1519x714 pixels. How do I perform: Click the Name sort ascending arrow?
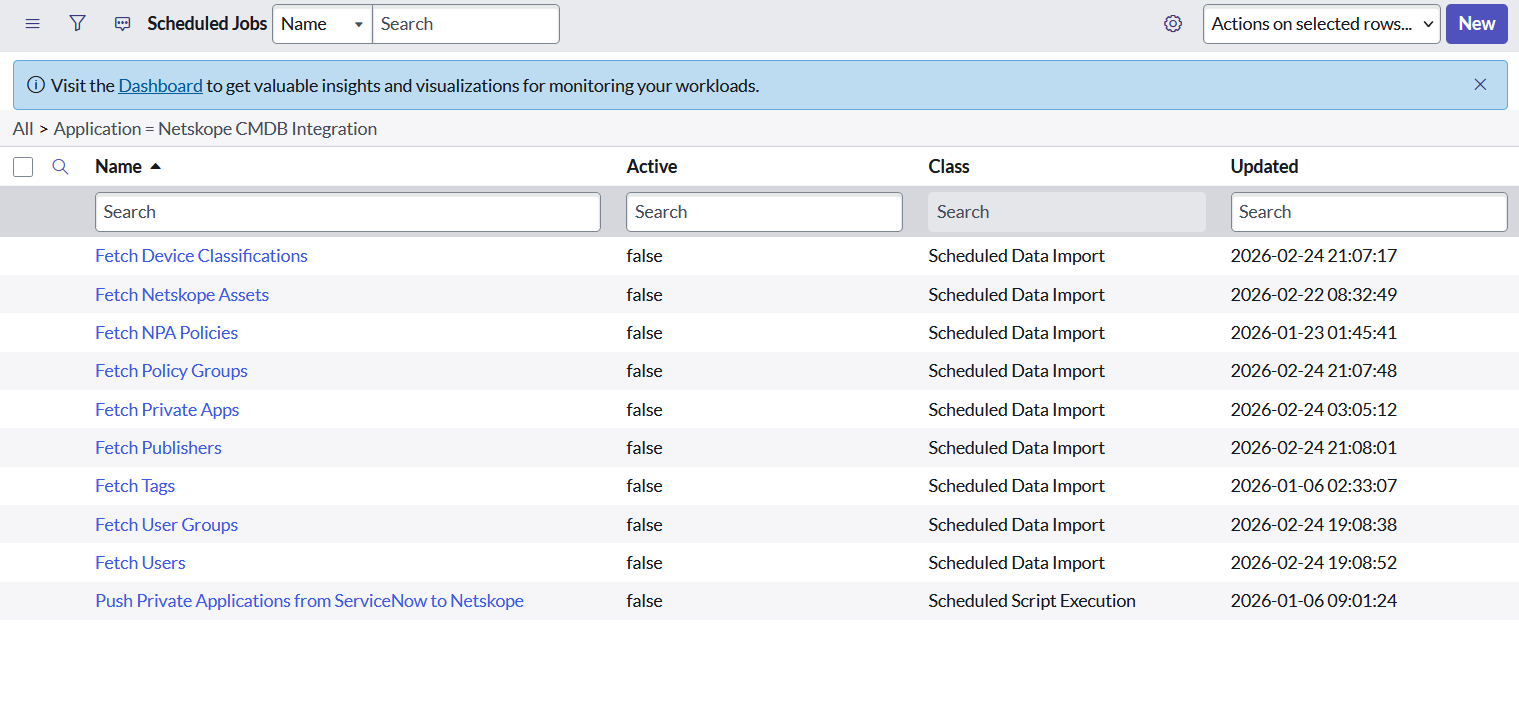155,167
